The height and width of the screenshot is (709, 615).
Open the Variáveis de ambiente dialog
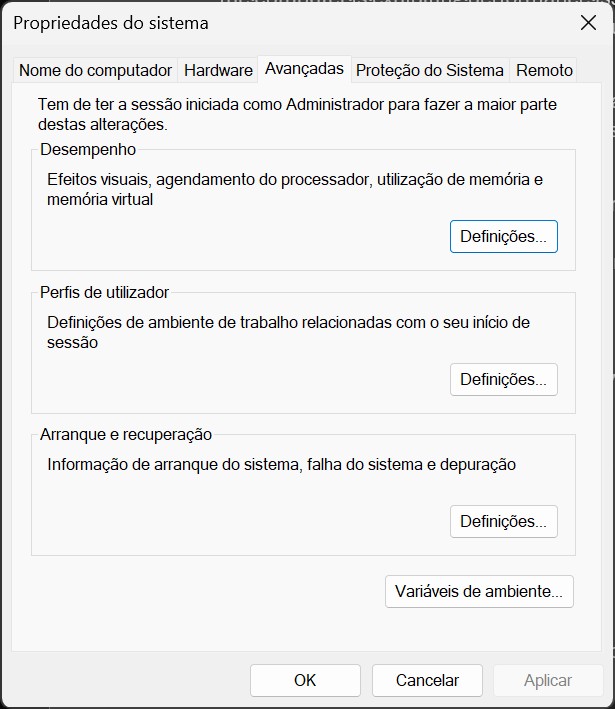[x=479, y=591]
